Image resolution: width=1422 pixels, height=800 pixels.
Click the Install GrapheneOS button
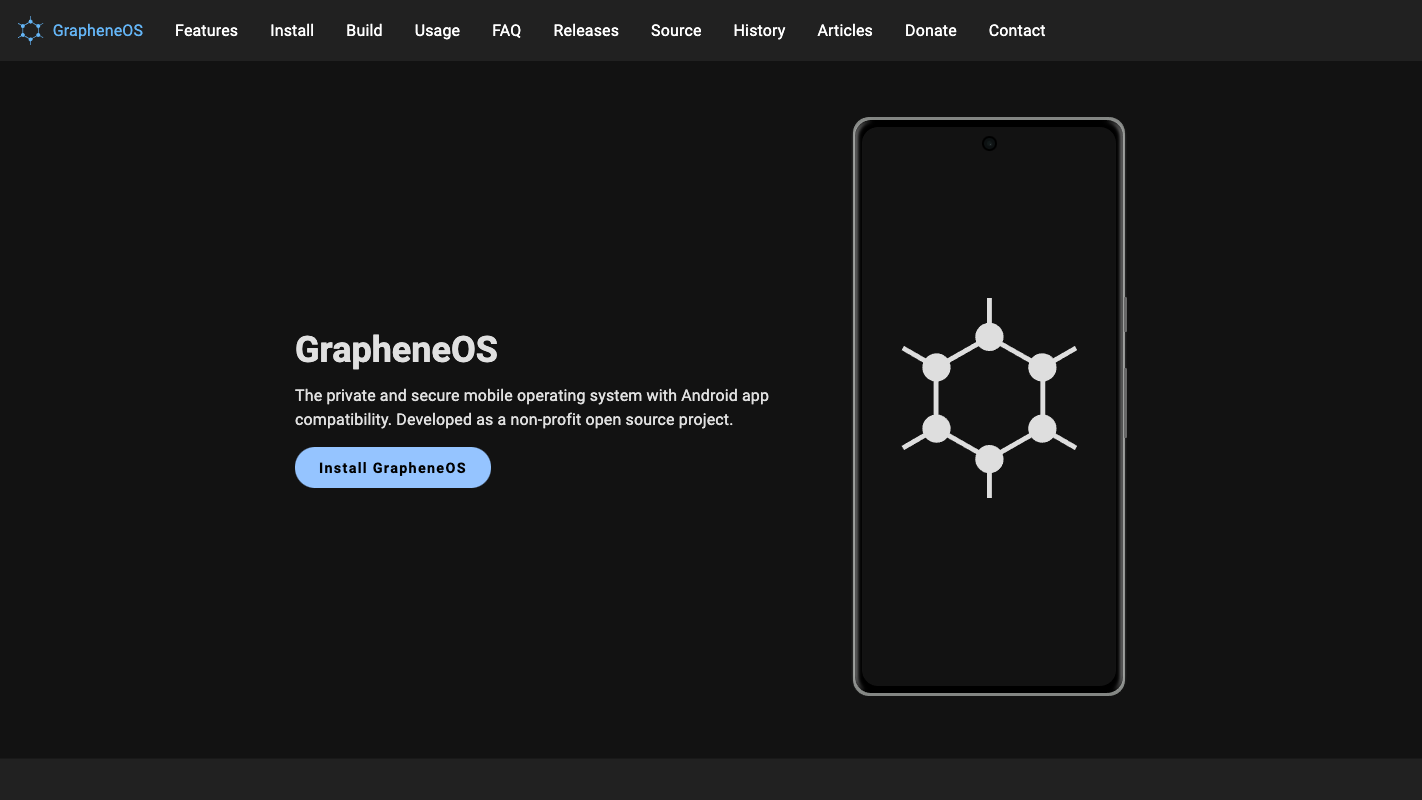pos(393,468)
